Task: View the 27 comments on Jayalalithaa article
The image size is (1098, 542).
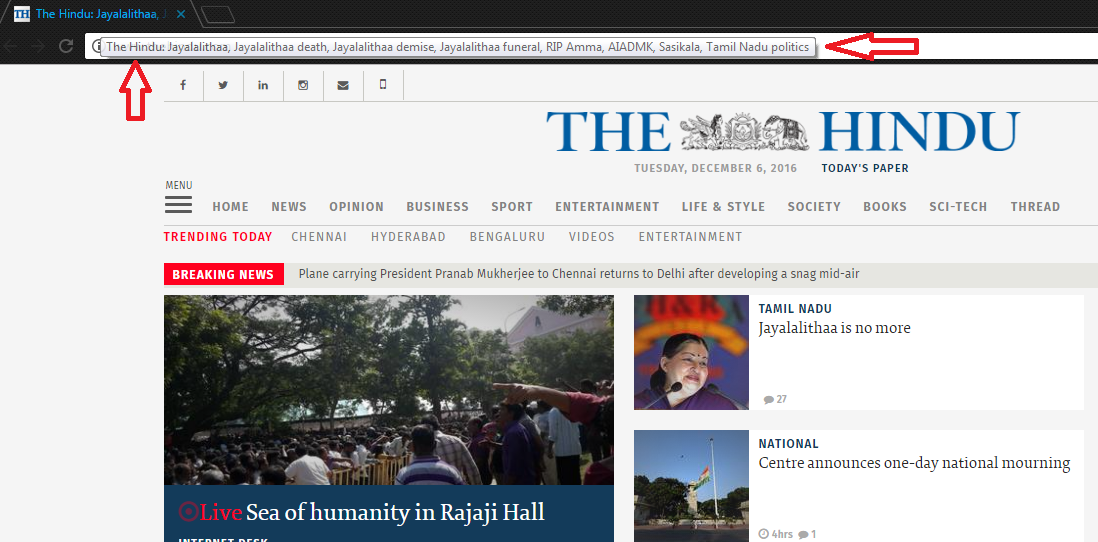Action: tap(775, 399)
